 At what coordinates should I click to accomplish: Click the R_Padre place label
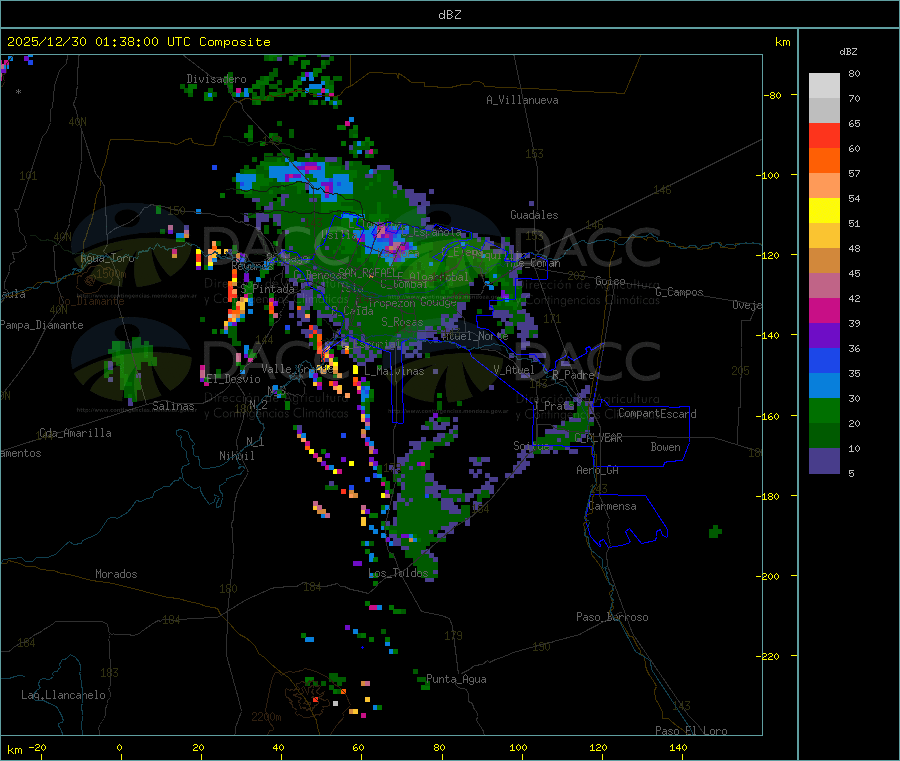573,375
